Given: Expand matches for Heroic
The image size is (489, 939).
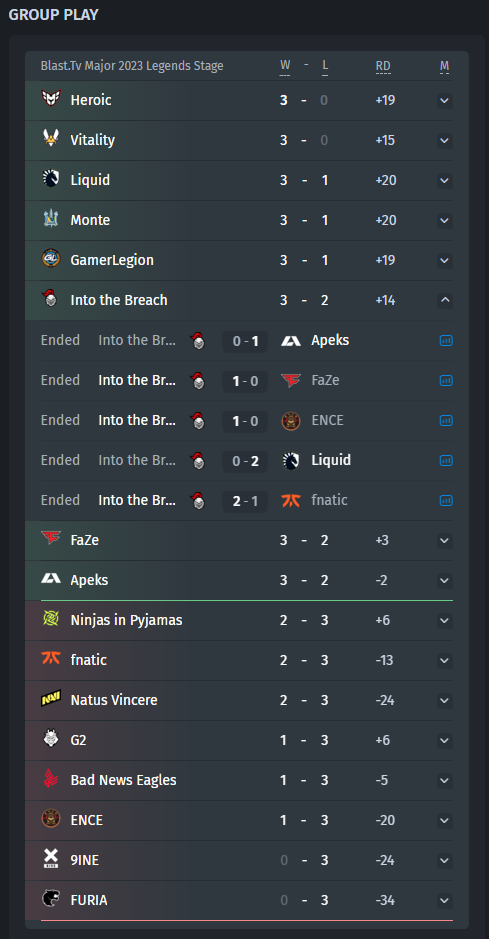Looking at the screenshot, I should tap(444, 100).
